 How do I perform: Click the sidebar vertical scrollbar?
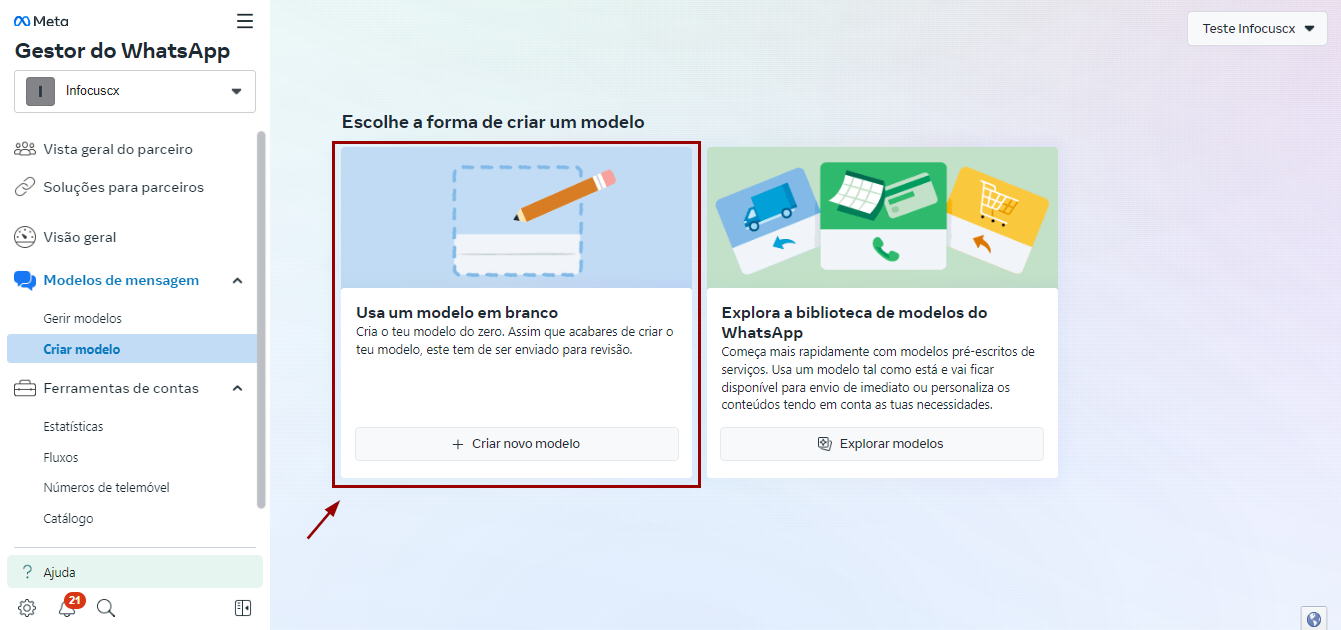tap(262, 320)
